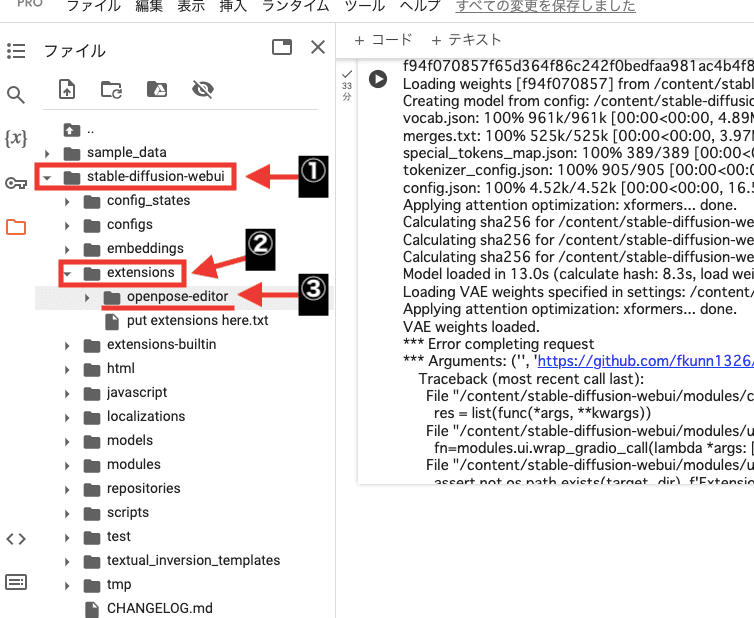Expand the extensions-builtin folder arrow
Screen dimensions: 754x618
tap(67, 346)
